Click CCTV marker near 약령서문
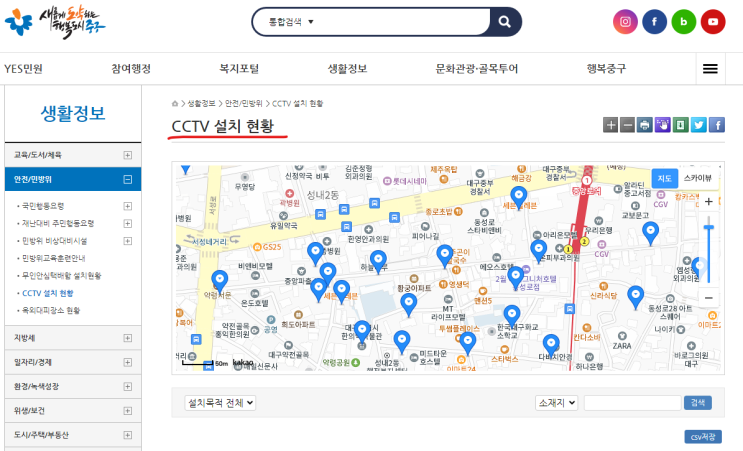This screenshot has height=451, width=743. pyautogui.click(x=219, y=281)
